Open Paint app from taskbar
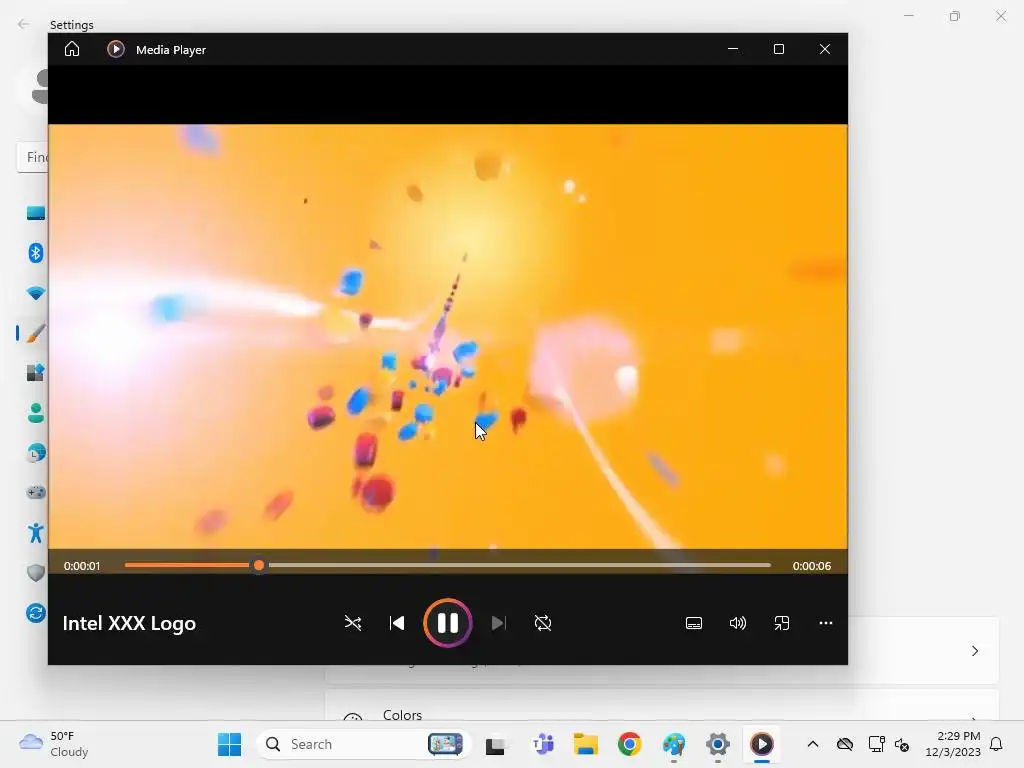This screenshot has height=768, width=1024. (673, 744)
